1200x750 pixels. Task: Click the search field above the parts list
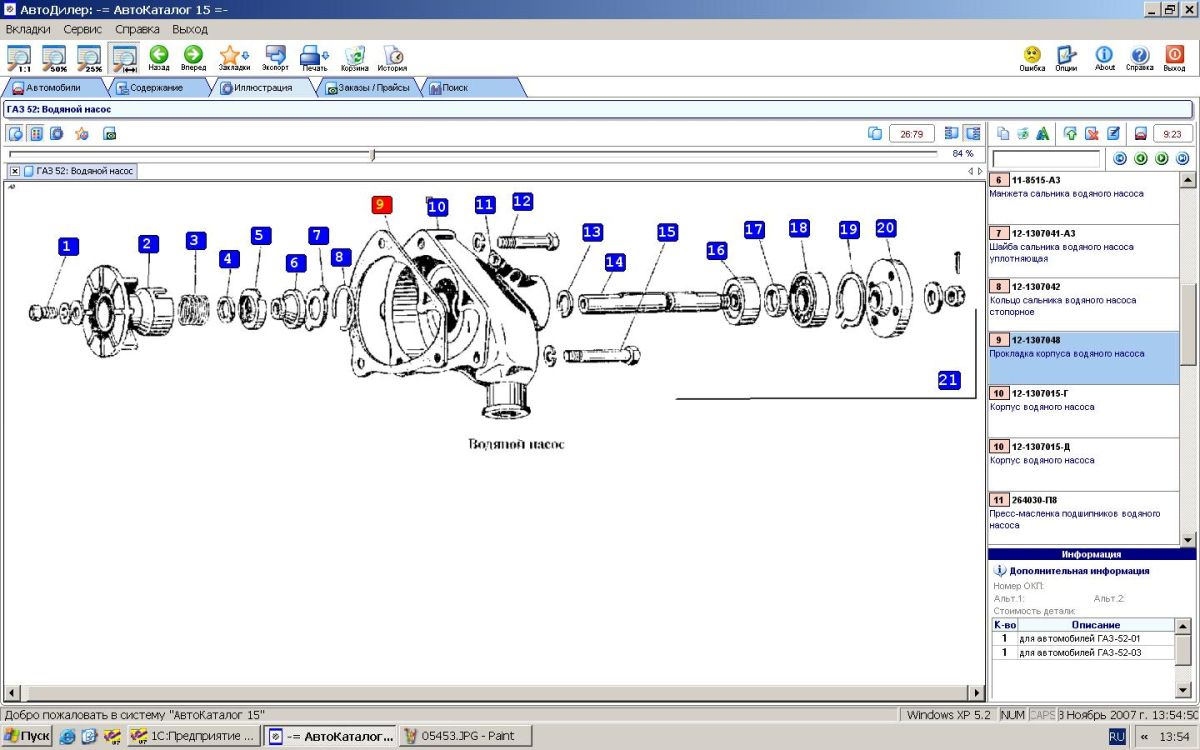[1046, 159]
